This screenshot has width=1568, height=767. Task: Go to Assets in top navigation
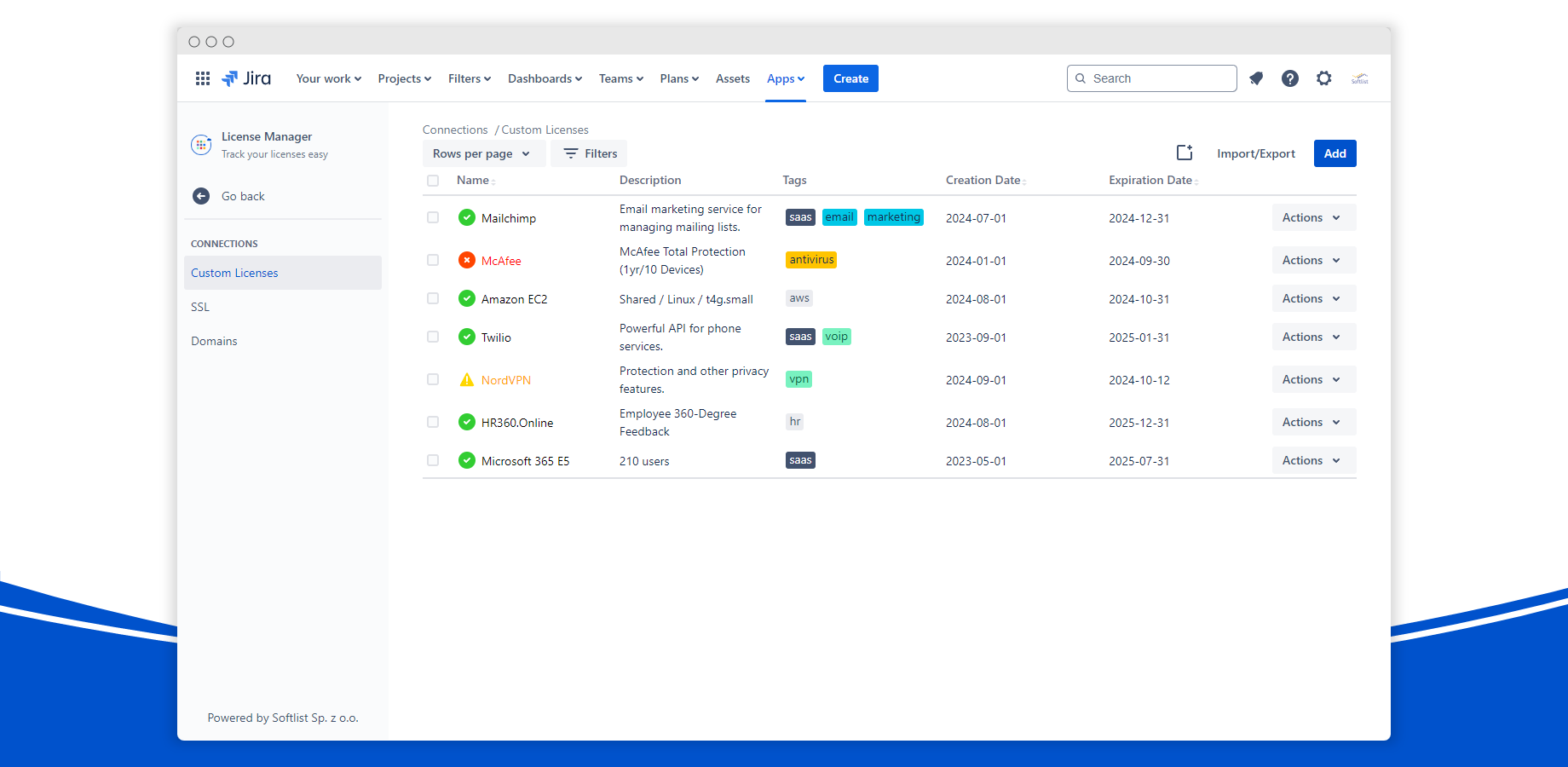click(733, 78)
